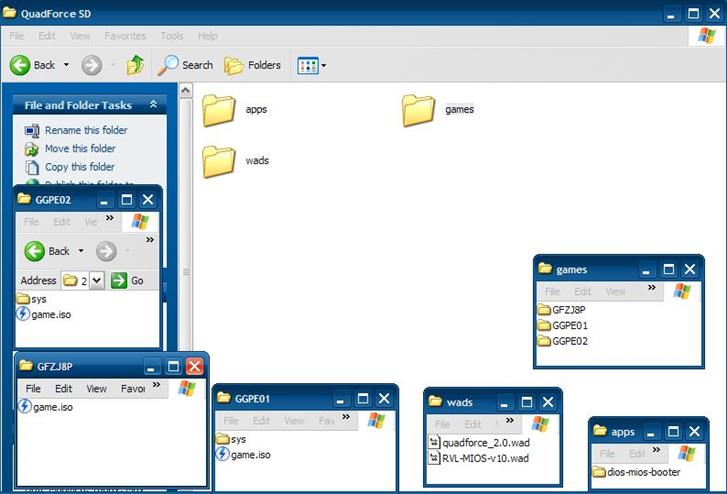Open the Views dropdown arrow
727x494 pixels.
pyautogui.click(x=324, y=65)
